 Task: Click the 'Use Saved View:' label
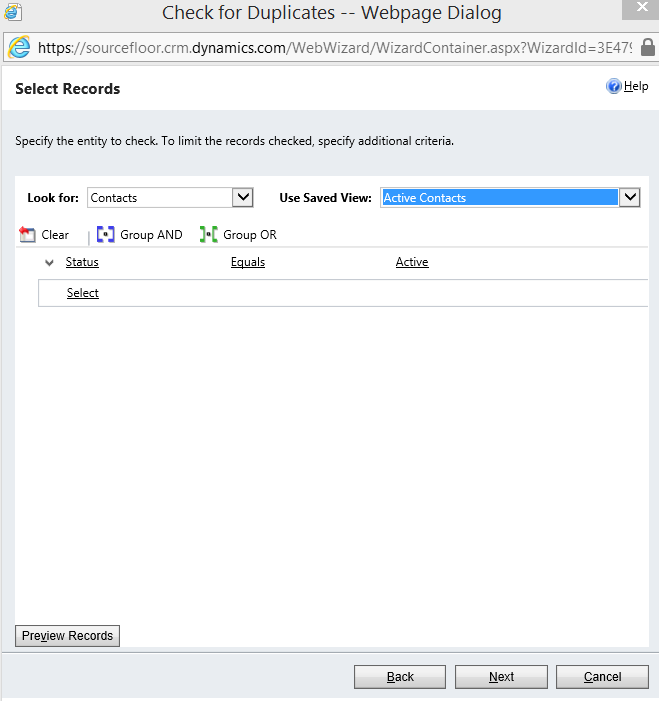[x=325, y=198]
